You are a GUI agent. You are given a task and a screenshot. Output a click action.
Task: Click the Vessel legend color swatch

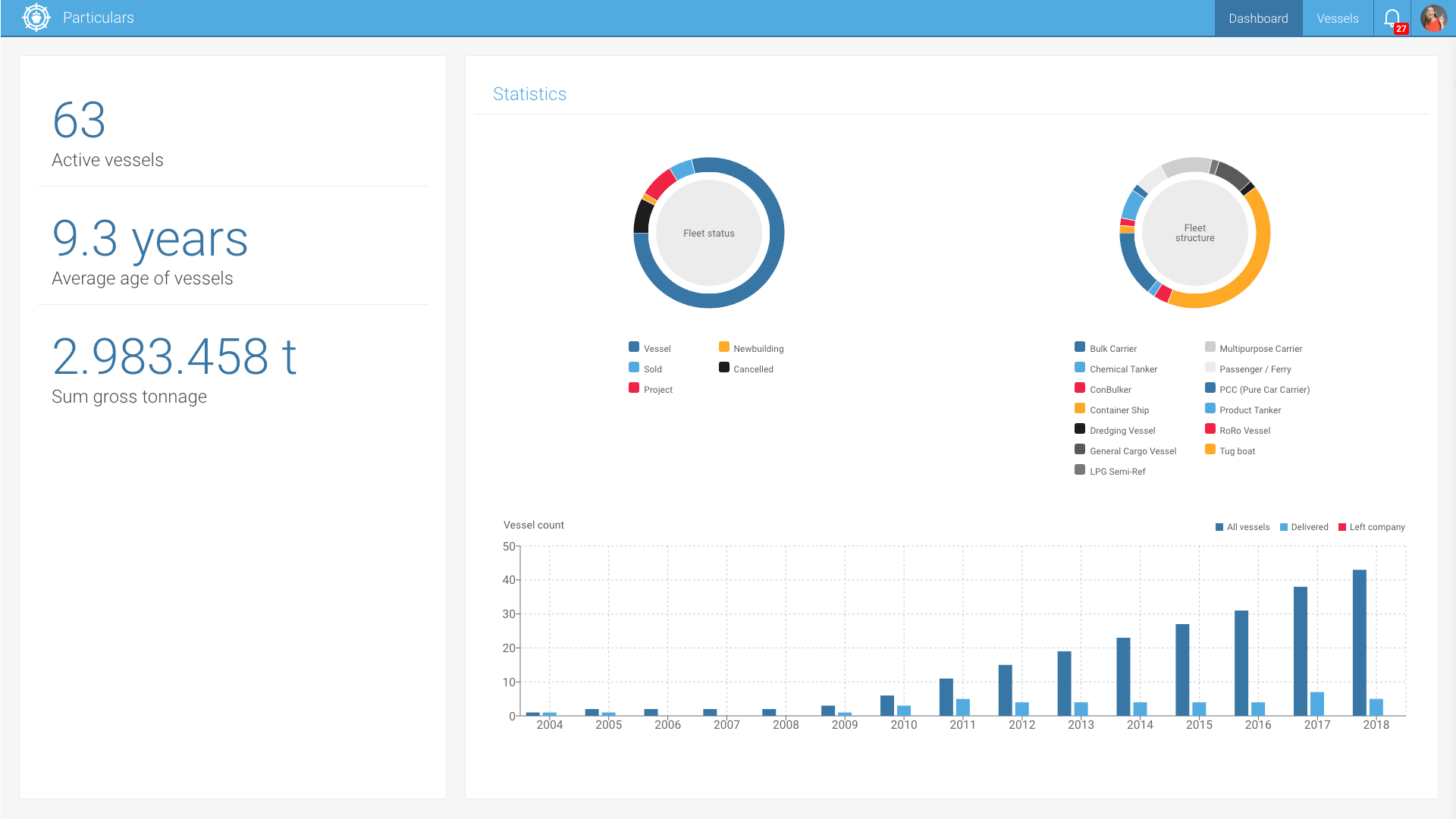(x=634, y=347)
